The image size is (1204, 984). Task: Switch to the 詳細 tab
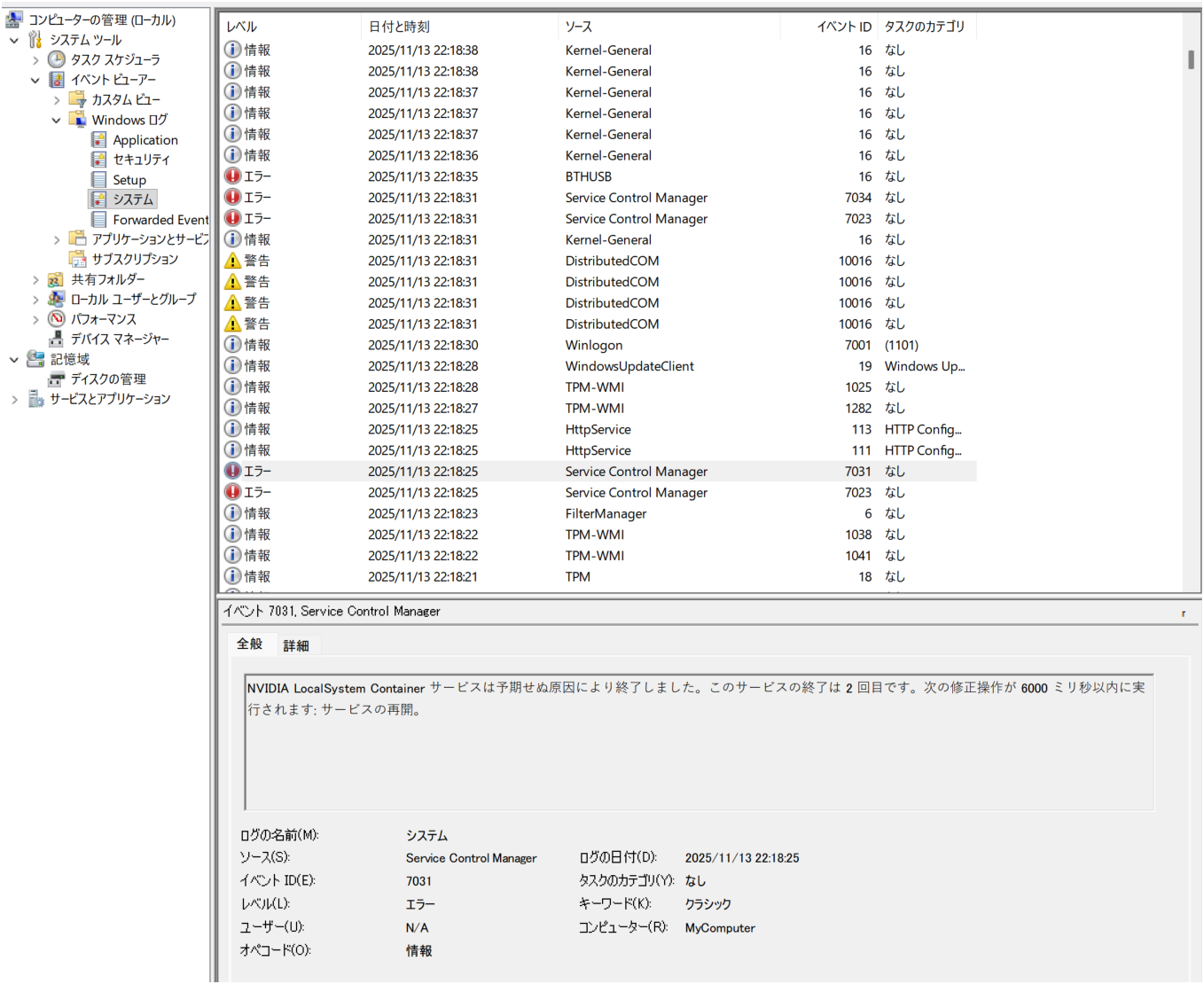pos(296,645)
